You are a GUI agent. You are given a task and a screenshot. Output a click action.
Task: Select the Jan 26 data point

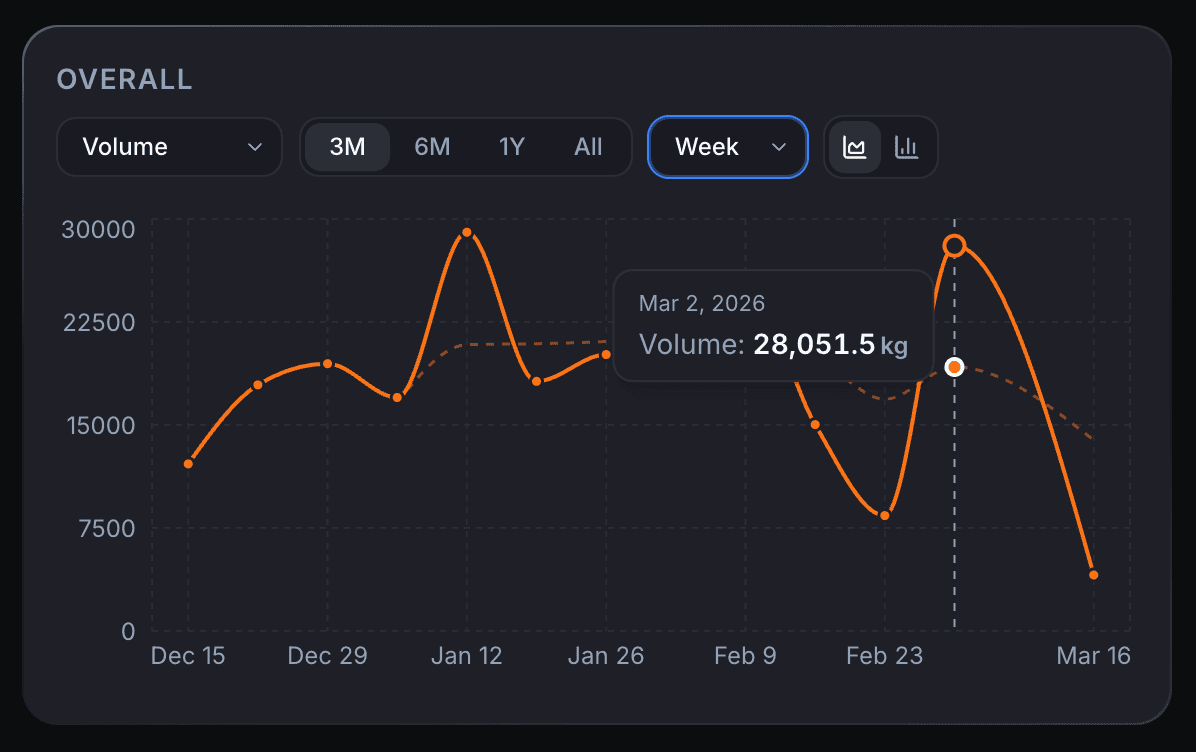(x=606, y=354)
